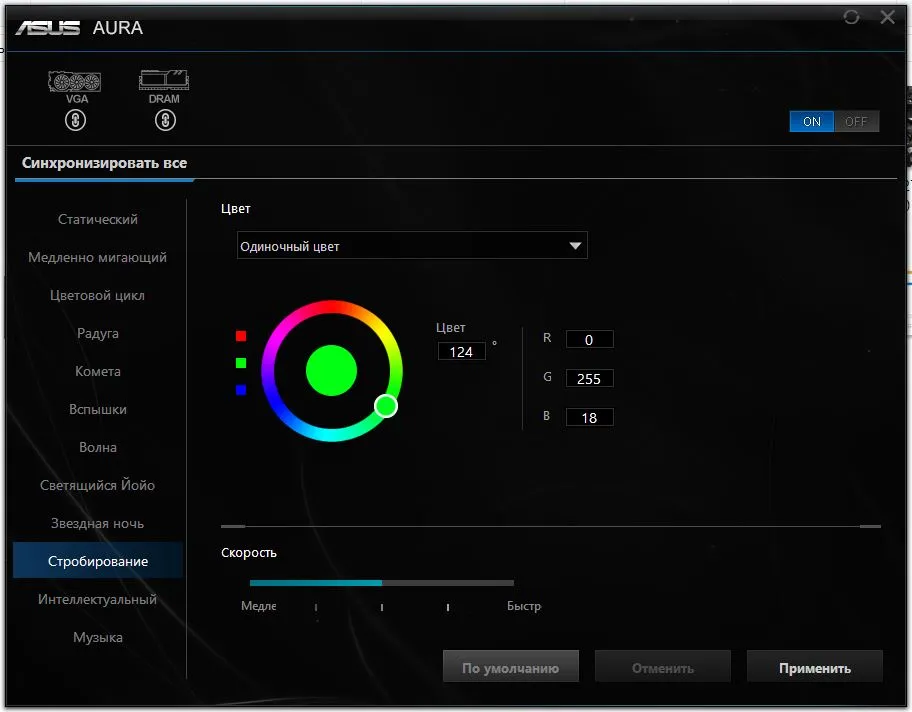Image resolution: width=912 pixels, height=712 pixels.
Task: Switch lighting OFF
Action: (856, 122)
